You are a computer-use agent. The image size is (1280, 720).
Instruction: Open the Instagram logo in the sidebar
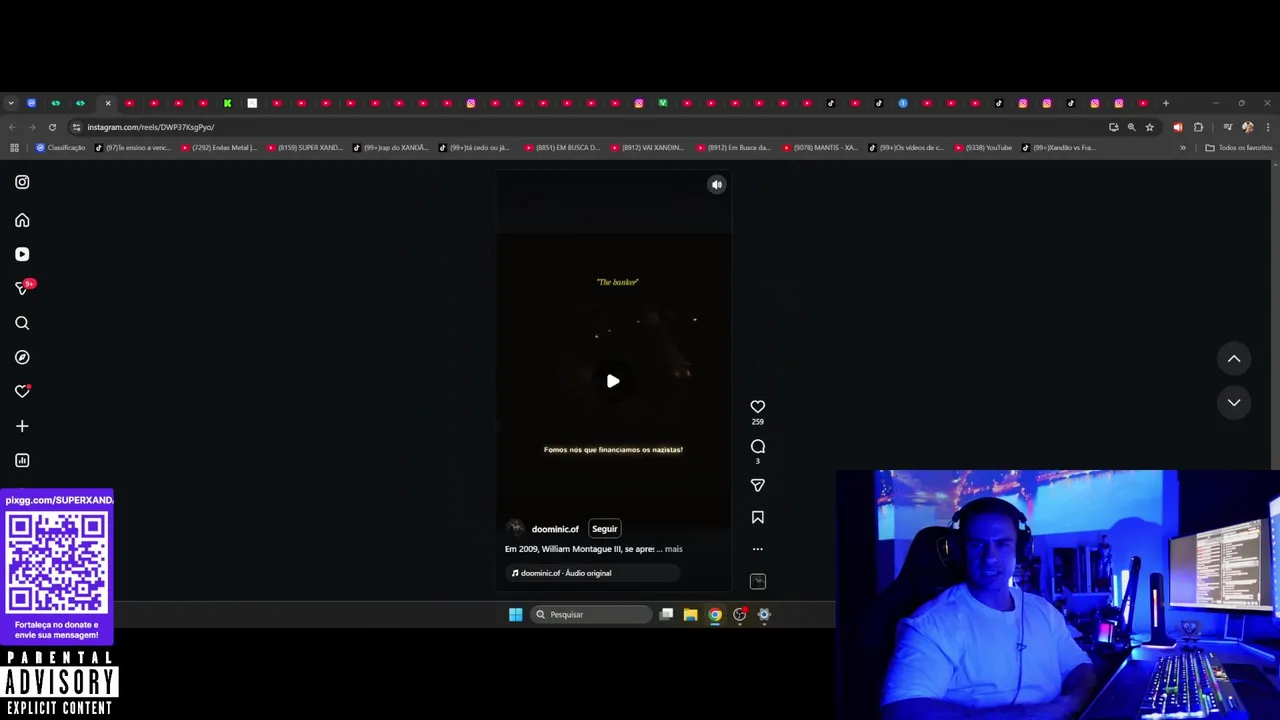tap(22, 182)
